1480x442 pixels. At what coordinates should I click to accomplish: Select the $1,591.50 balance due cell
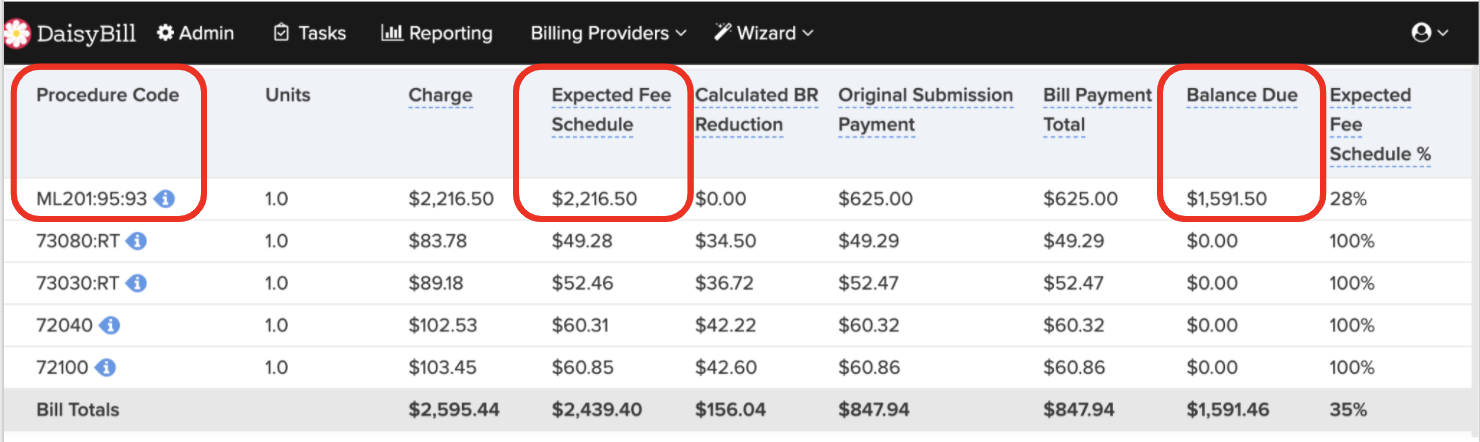(x=1226, y=199)
